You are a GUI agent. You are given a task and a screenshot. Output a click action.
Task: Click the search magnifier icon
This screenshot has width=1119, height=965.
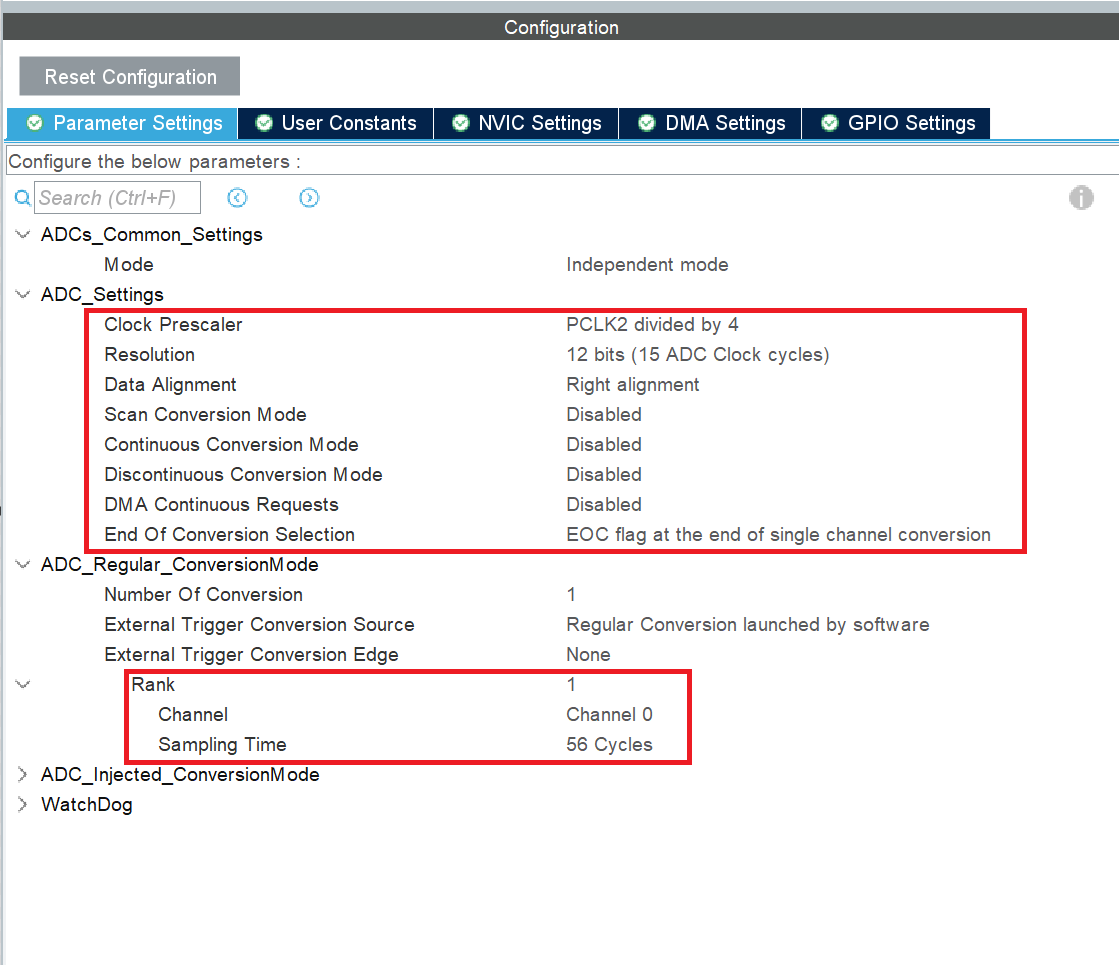(22, 197)
